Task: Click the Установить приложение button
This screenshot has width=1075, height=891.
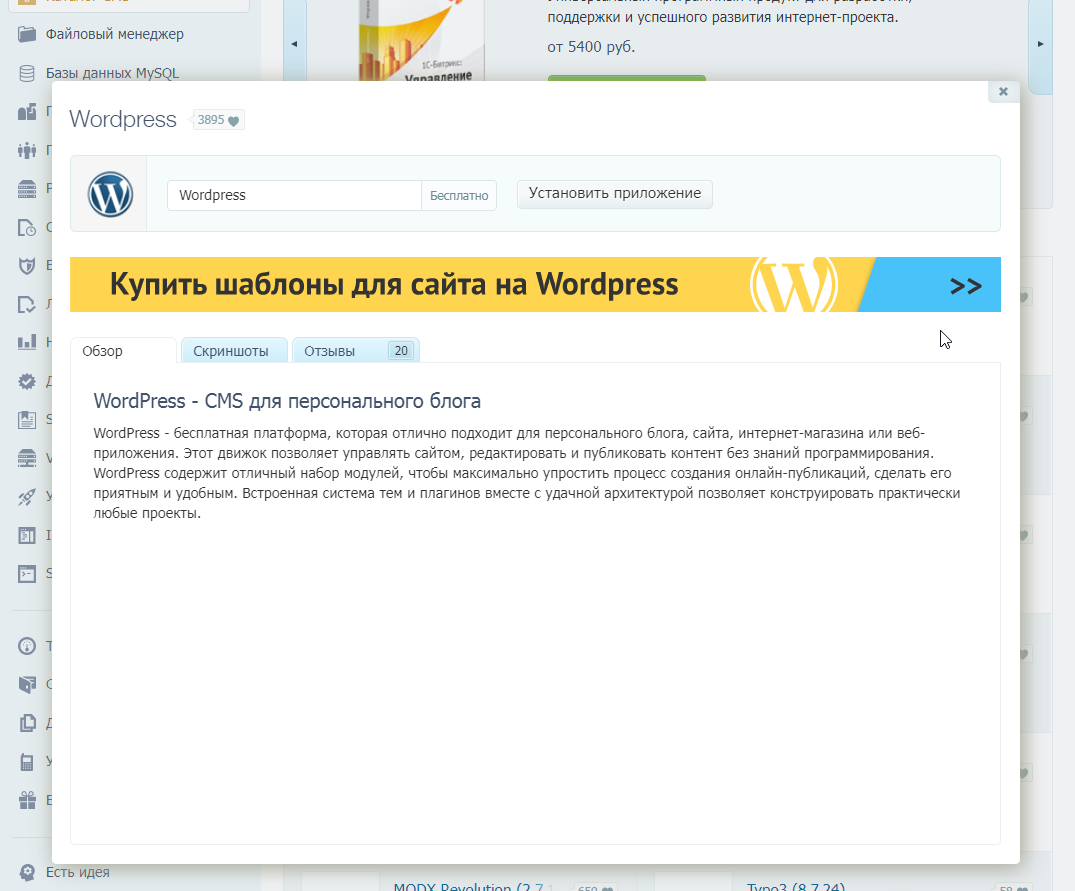Action: [614, 194]
